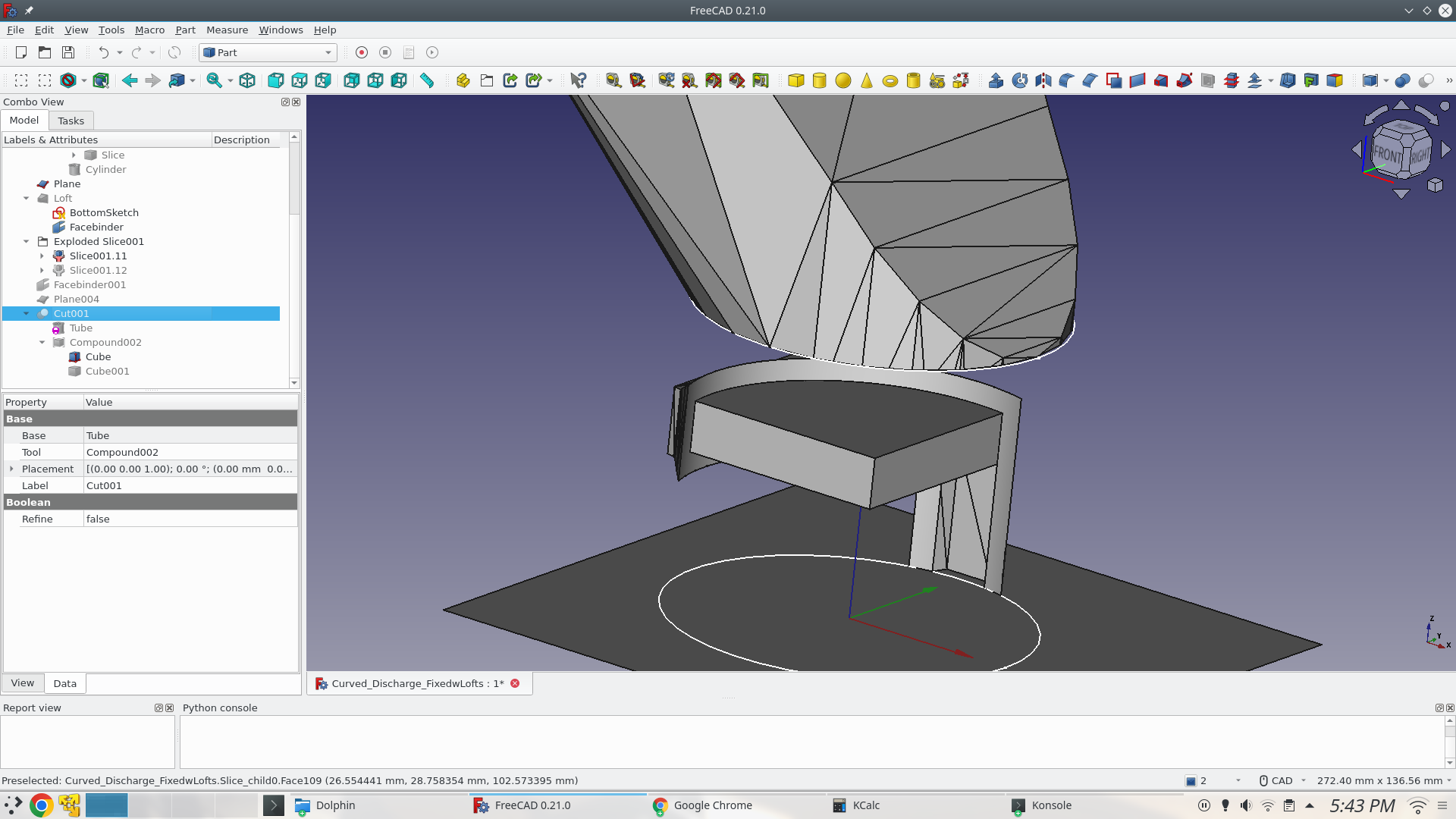Toggle floating for the Python console panel

[x=1439, y=708]
